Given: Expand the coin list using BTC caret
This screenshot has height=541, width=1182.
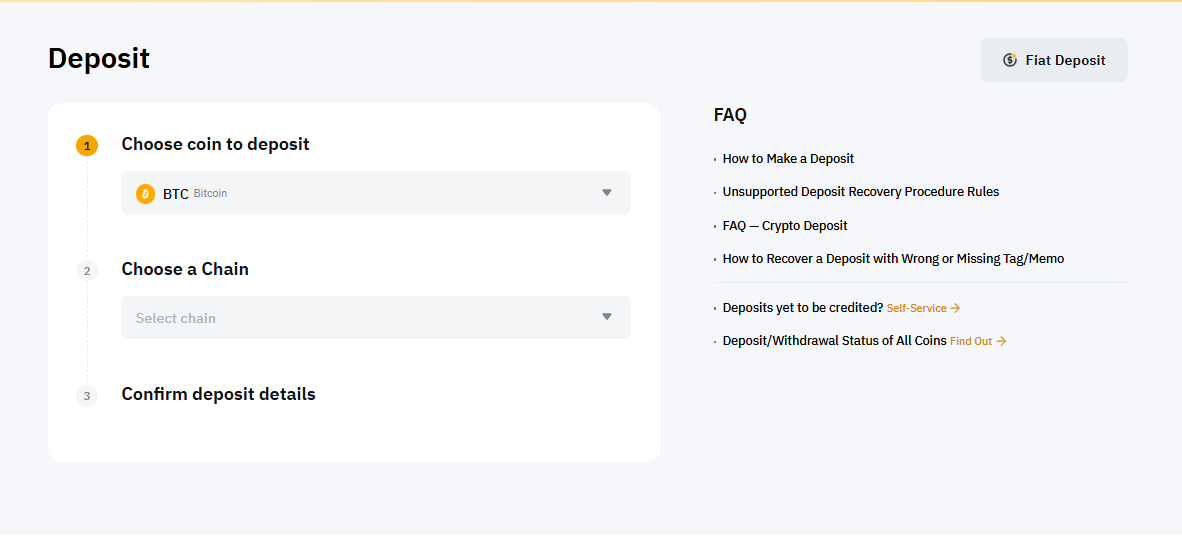Looking at the screenshot, I should click(x=606, y=193).
